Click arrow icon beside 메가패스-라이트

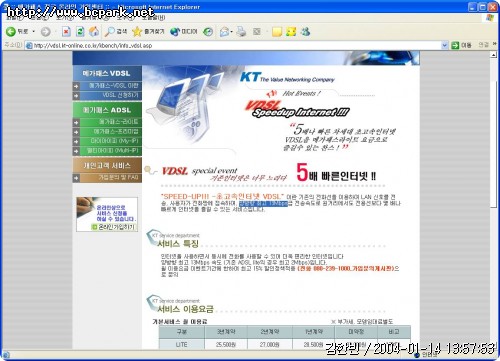[76, 122]
